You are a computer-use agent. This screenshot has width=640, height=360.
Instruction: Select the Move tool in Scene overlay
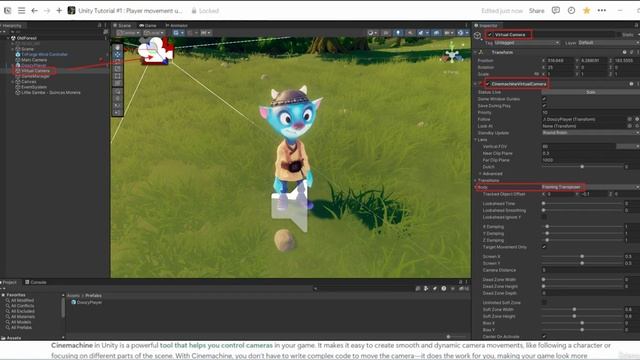[118, 54]
